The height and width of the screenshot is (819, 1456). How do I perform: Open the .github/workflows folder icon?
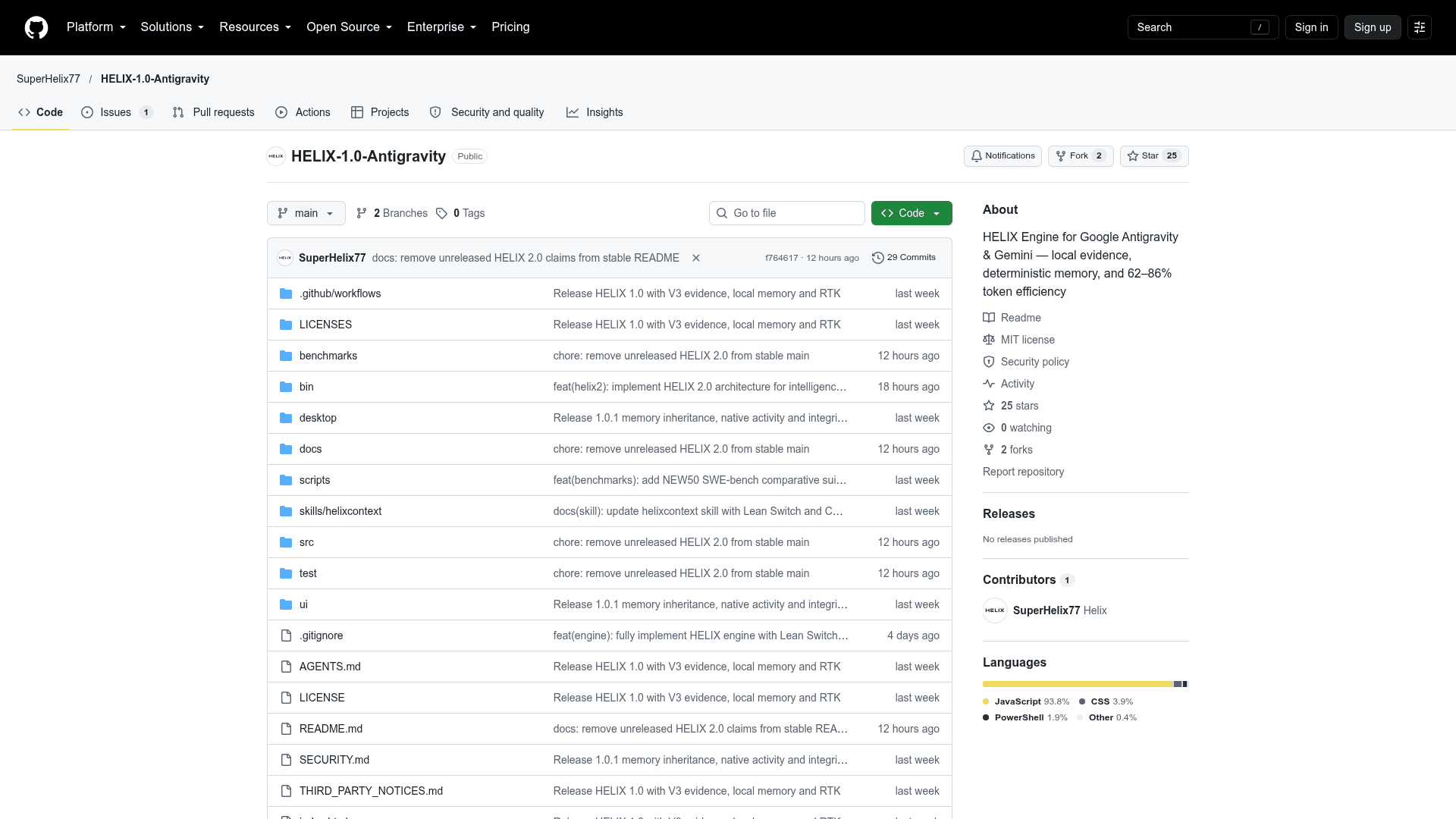pyautogui.click(x=286, y=293)
